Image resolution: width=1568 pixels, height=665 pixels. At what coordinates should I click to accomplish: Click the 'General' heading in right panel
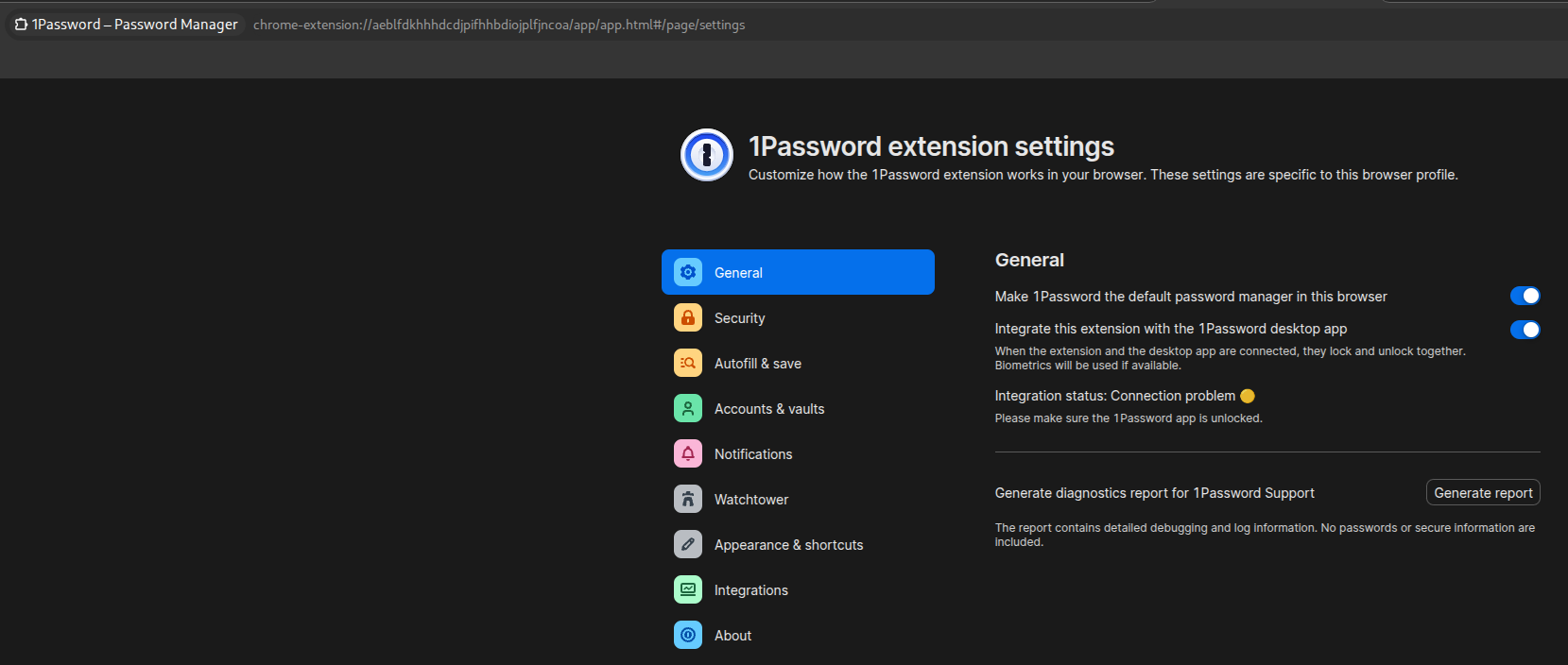point(1029,260)
